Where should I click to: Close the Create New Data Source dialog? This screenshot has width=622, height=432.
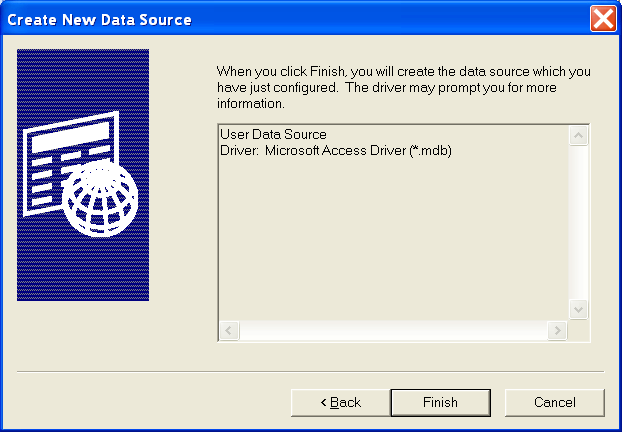pyautogui.click(x=603, y=18)
